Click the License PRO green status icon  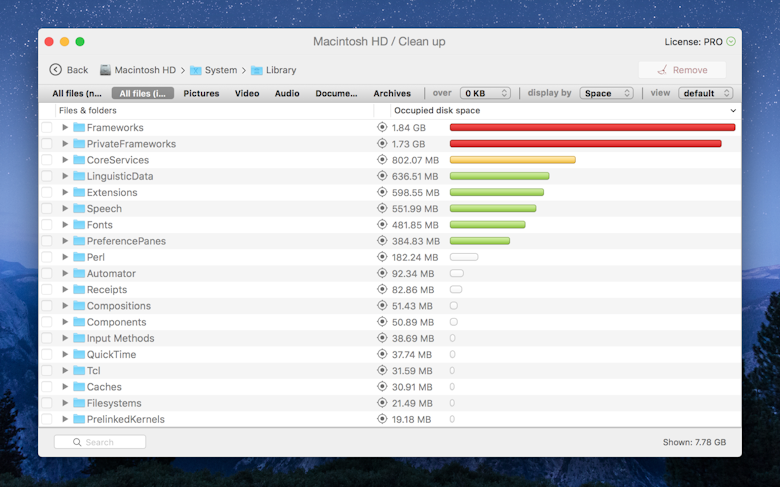click(731, 42)
